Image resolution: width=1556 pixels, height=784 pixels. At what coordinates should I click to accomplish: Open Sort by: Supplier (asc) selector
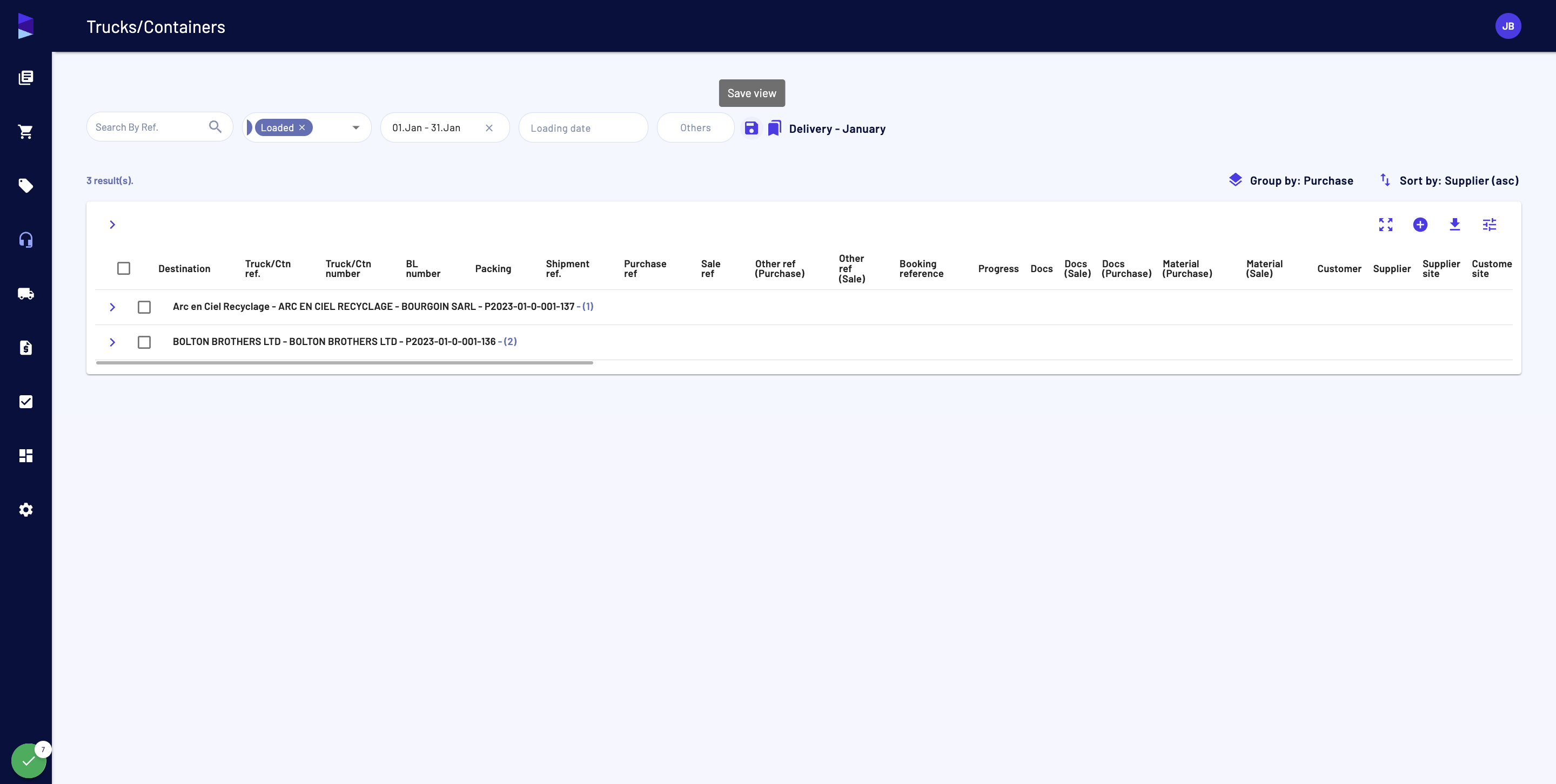pyautogui.click(x=1449, y=180)
